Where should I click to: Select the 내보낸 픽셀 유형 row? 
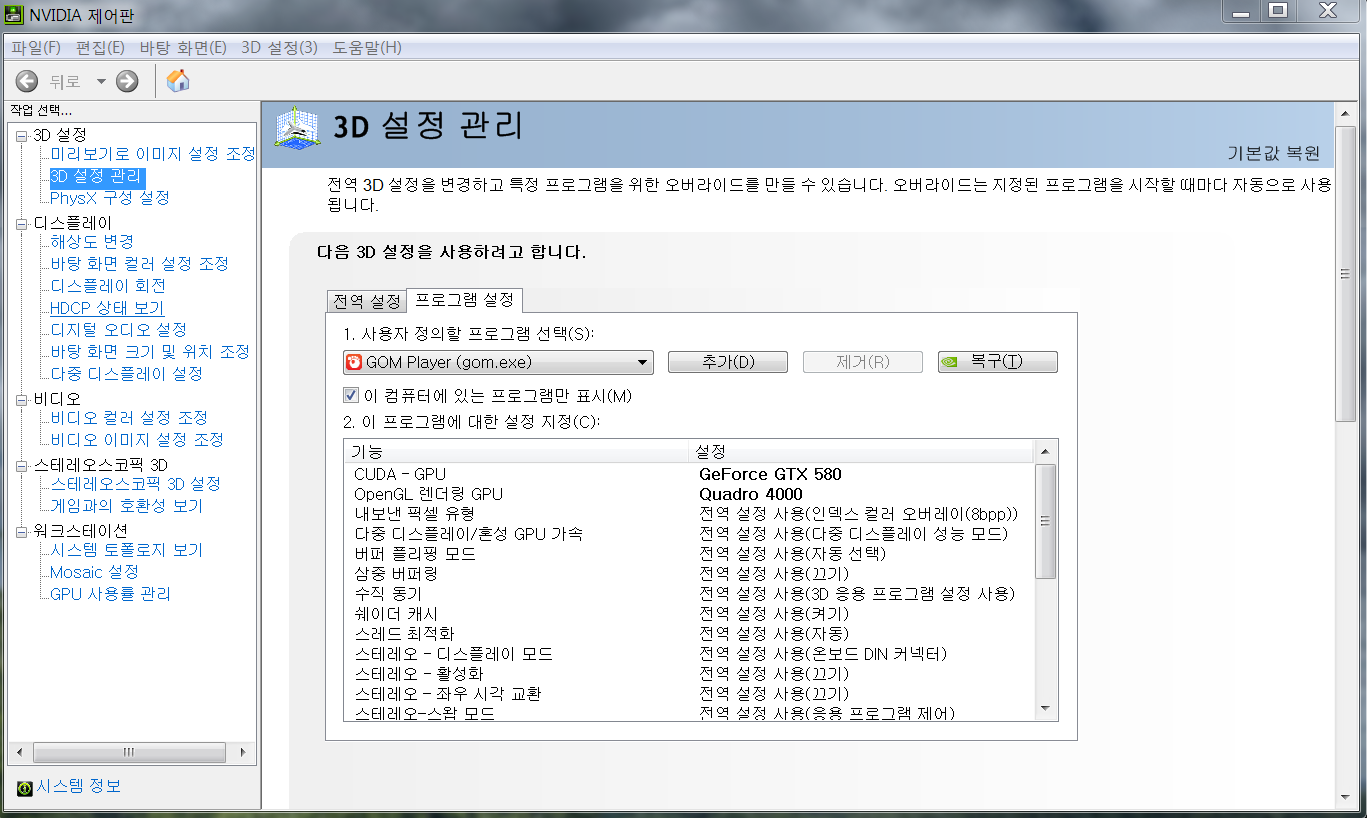pos(688,514)
